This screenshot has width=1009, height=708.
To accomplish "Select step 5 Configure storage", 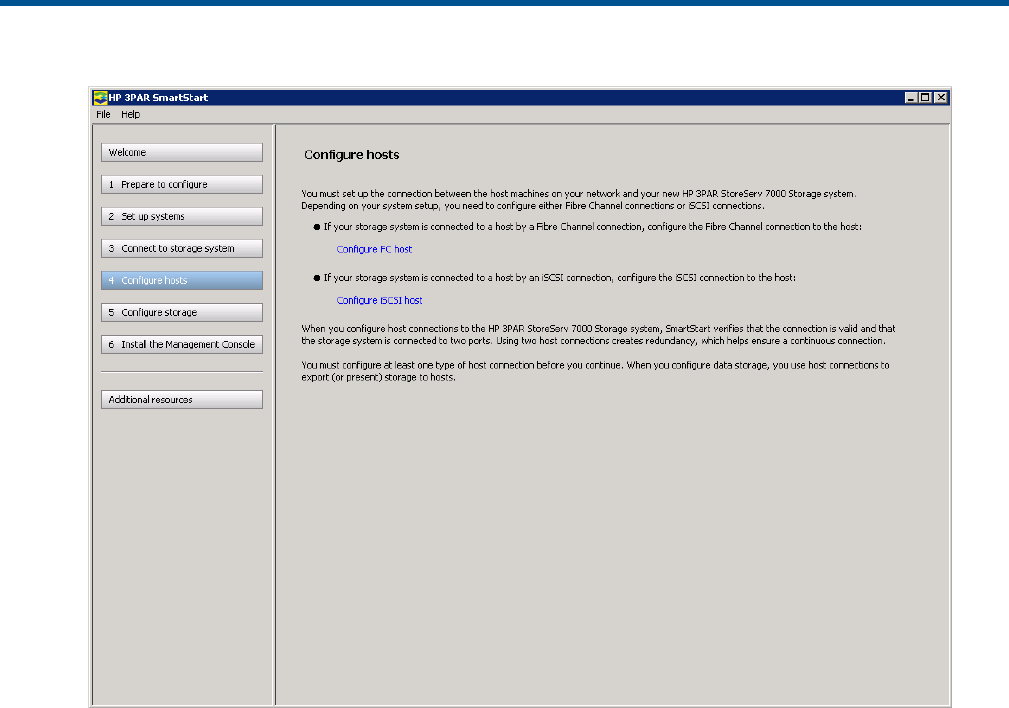I will pyautogui.click(x=182, y=312).
